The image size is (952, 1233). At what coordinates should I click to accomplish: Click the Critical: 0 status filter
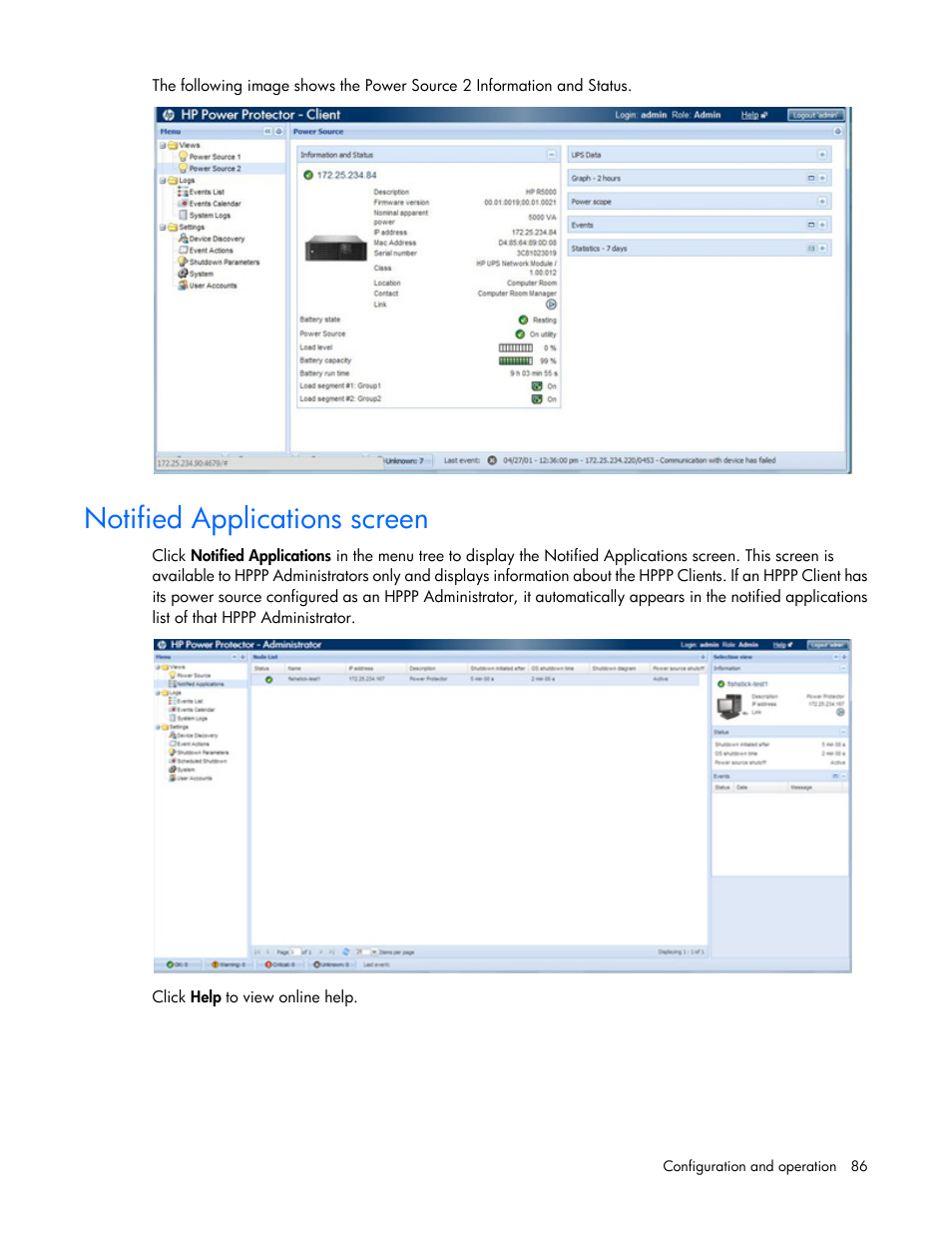280,964
